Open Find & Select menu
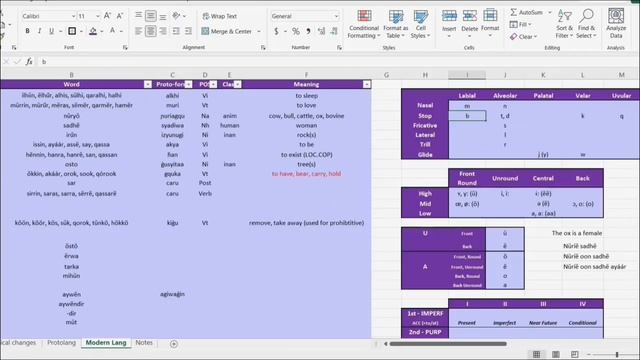The height and width of the screenshot is (360, 640). coord(587,24)
